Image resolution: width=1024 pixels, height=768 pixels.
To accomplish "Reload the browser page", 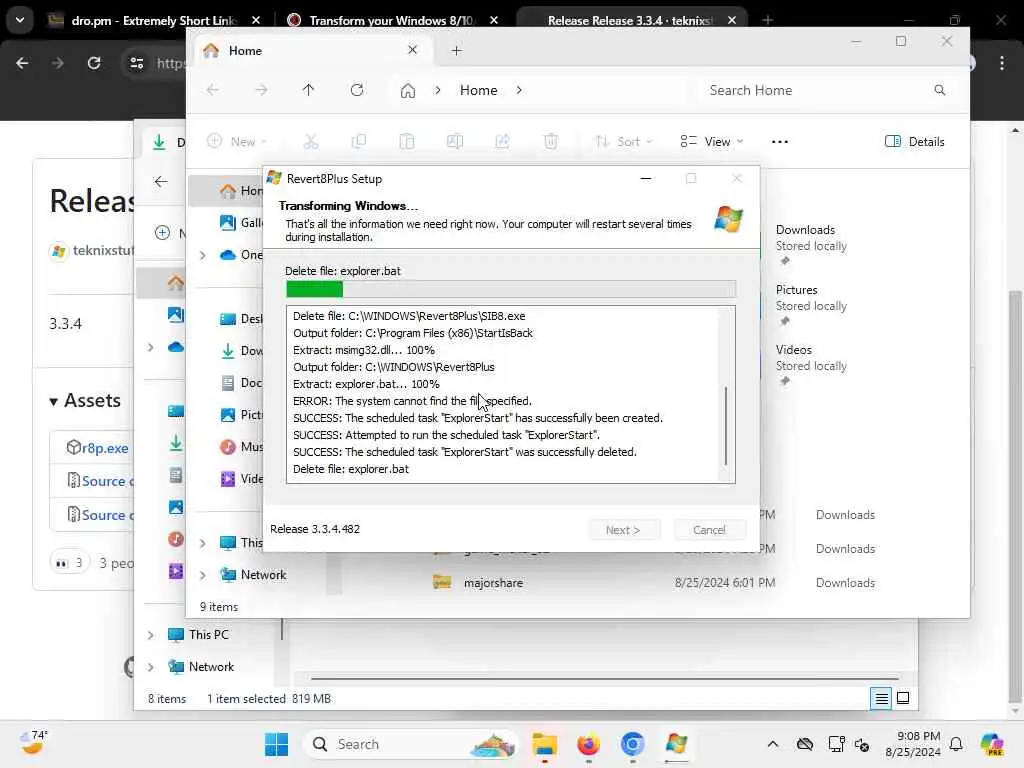I will pyautogui.click(x=94, y=63).
